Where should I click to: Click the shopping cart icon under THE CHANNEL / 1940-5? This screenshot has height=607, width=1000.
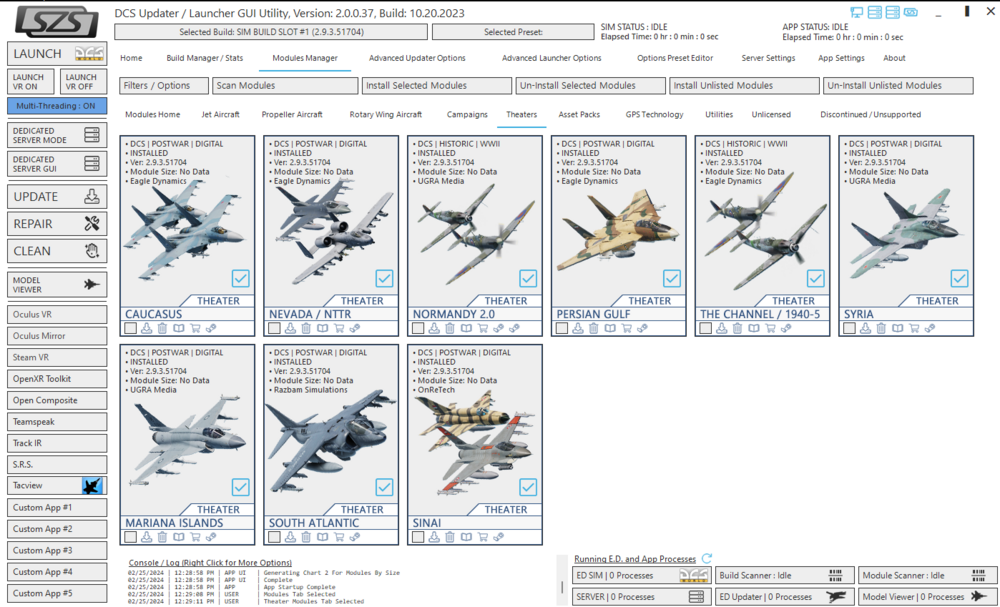[x=770, y=328]
